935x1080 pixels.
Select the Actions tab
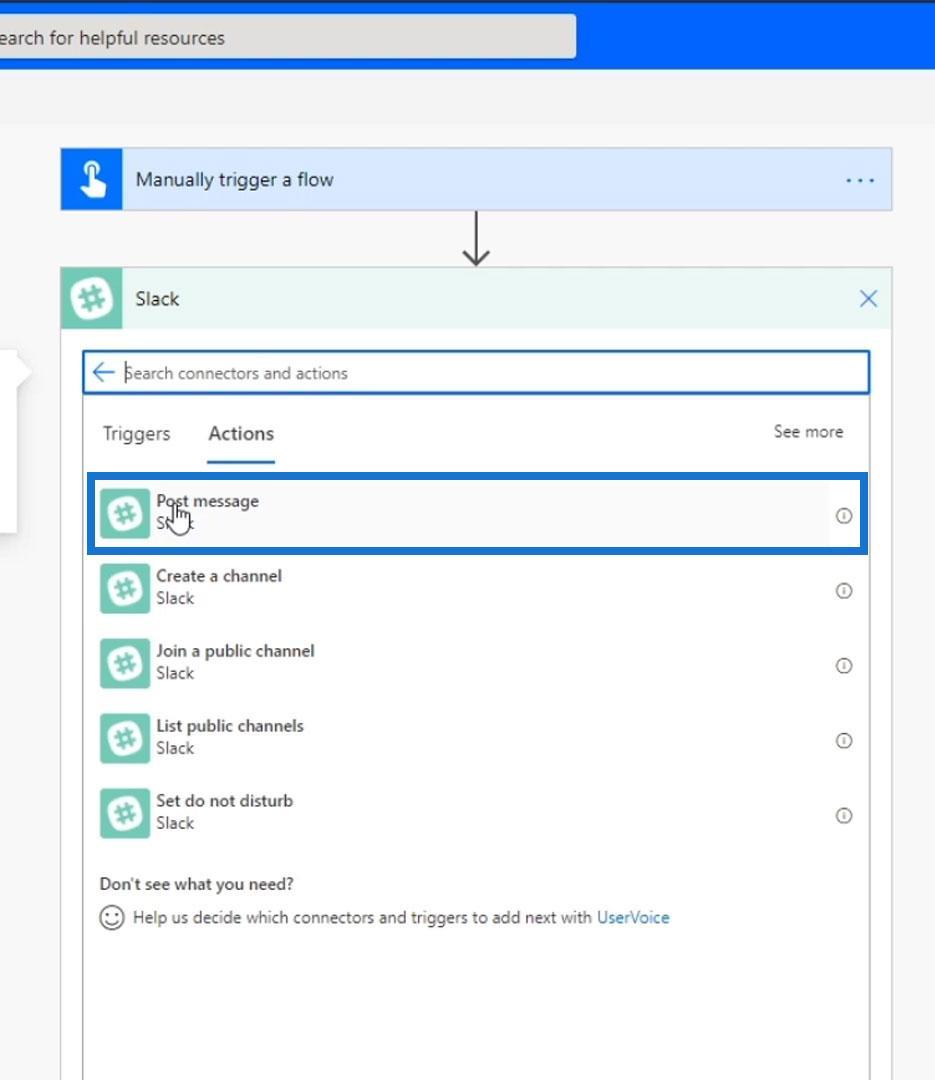[x=241, y=434]
